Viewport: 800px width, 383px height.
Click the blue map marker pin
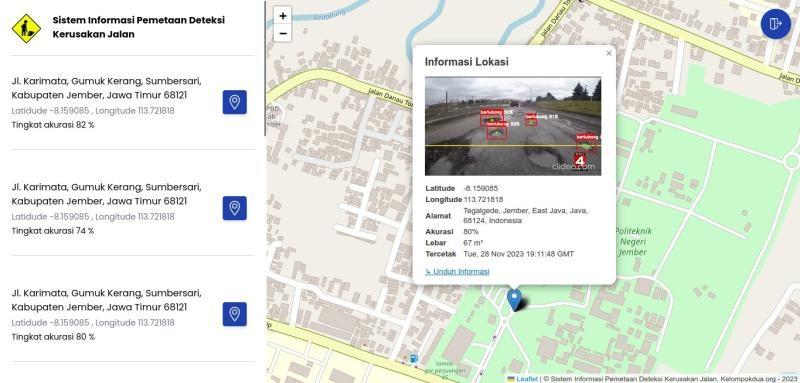click(514, 300)
